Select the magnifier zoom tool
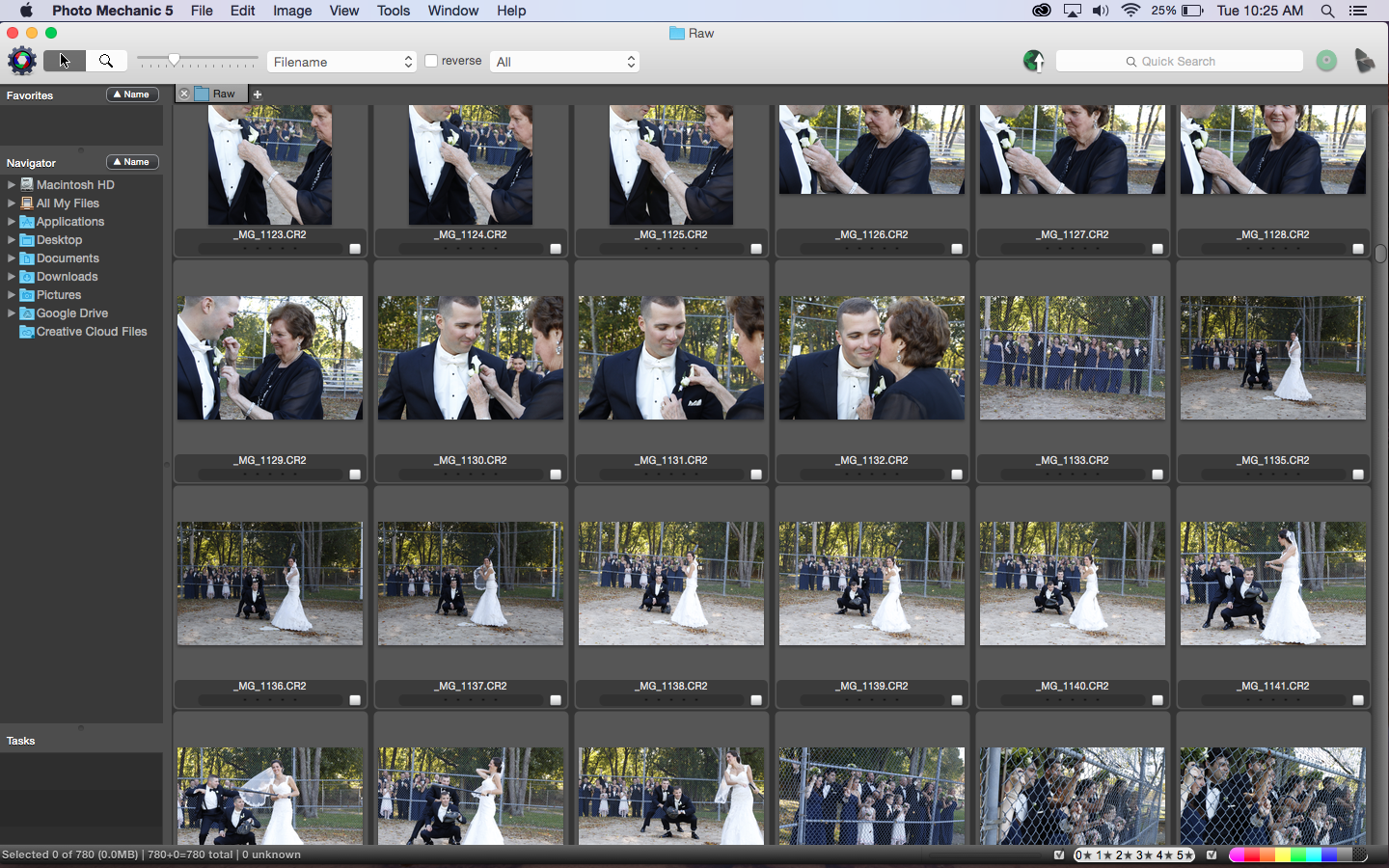 (106, 61)
